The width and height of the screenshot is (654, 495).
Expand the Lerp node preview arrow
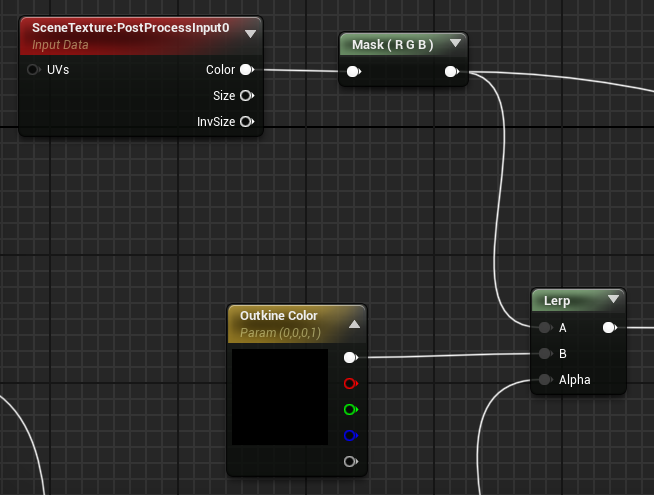(x=612, y=299)
